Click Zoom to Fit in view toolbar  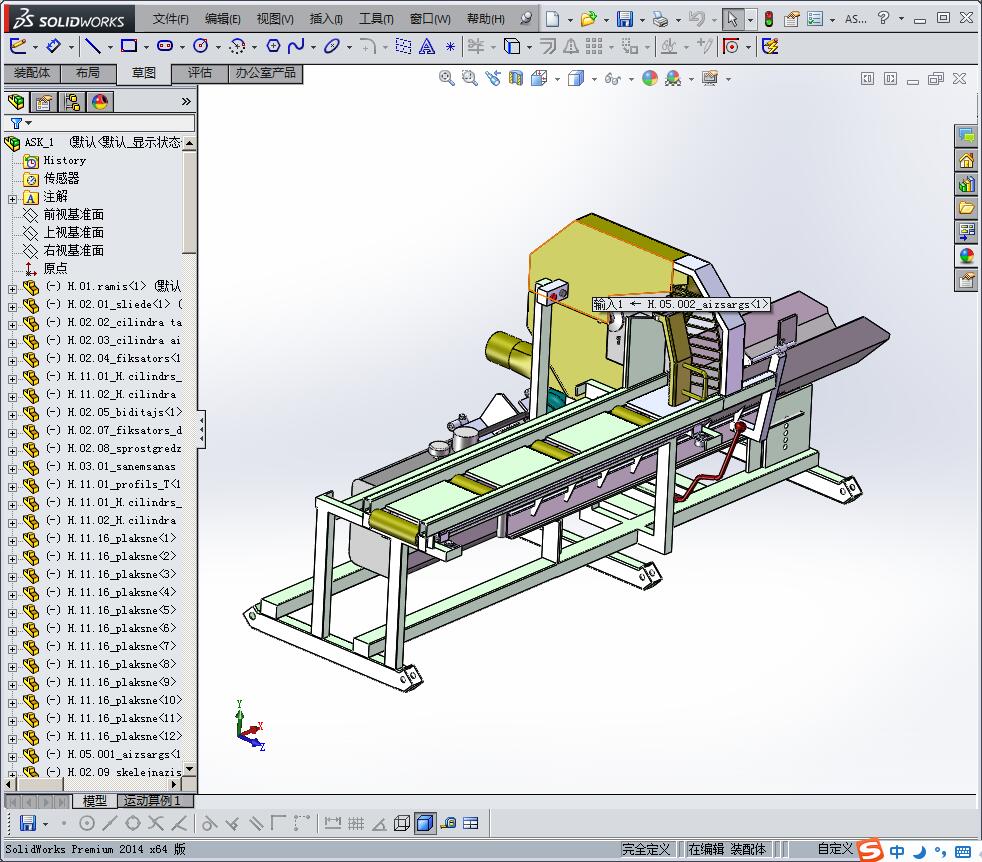(x=447, y=78)
